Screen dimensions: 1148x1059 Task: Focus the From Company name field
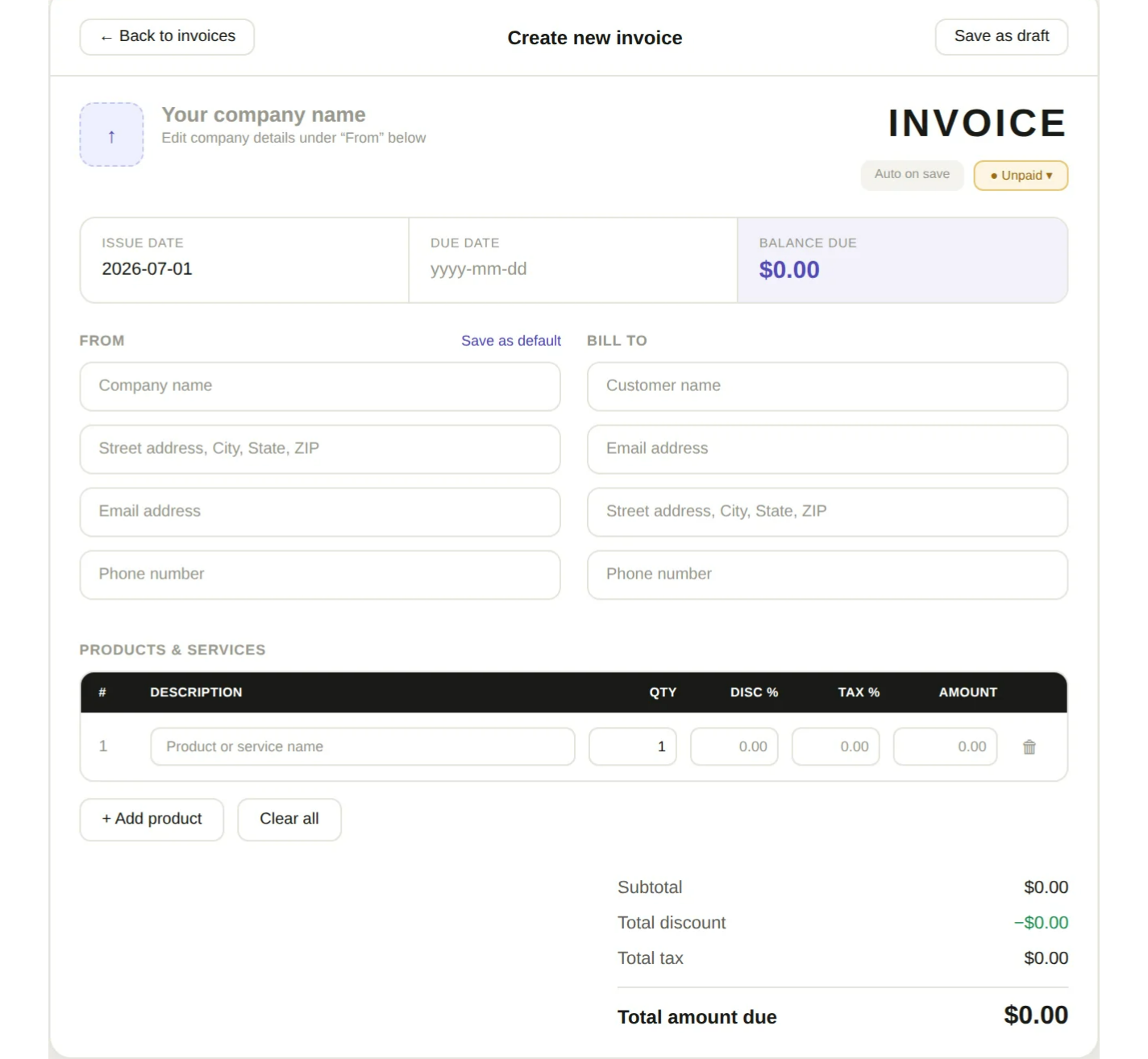[x=320, y=386]
